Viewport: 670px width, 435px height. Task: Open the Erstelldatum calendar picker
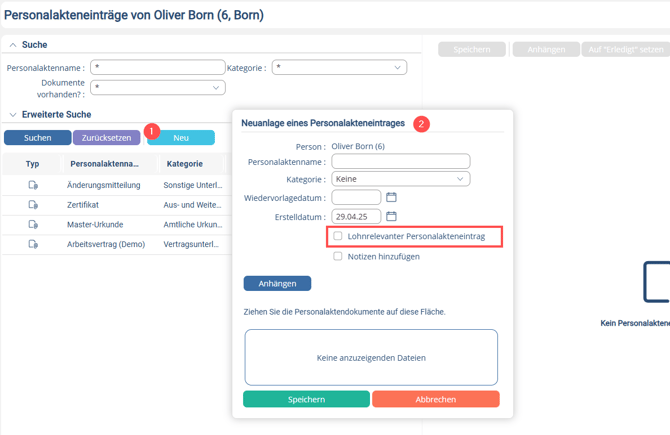(391, 216)
